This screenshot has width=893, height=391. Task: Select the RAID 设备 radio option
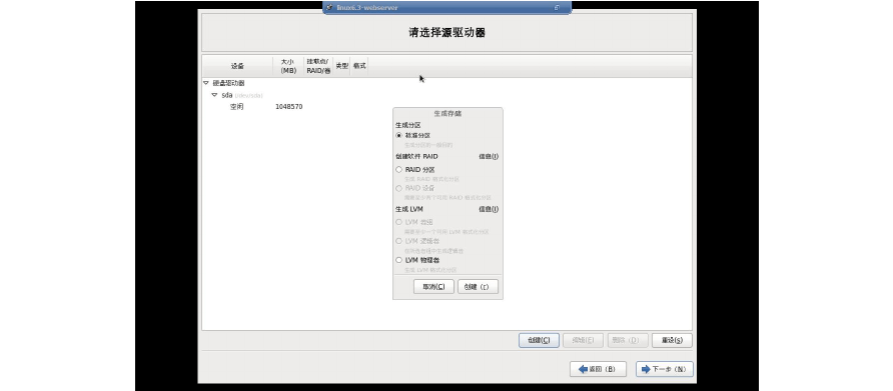tap(399, 188)
